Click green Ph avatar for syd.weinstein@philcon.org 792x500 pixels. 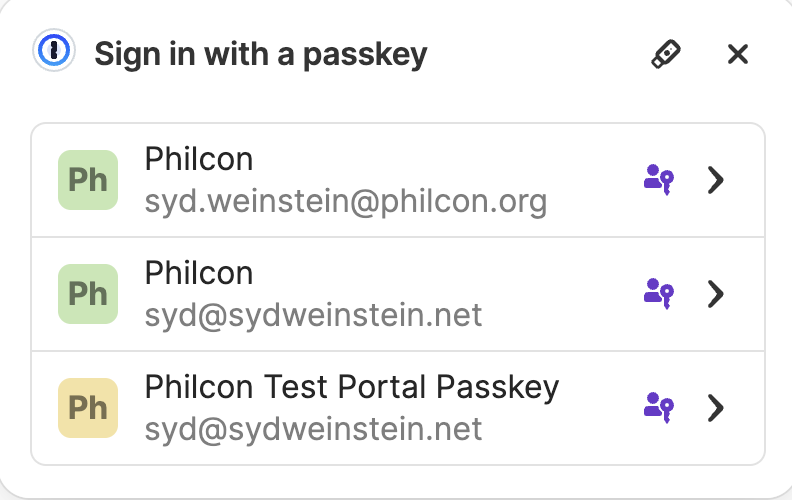tap(88, 180)
